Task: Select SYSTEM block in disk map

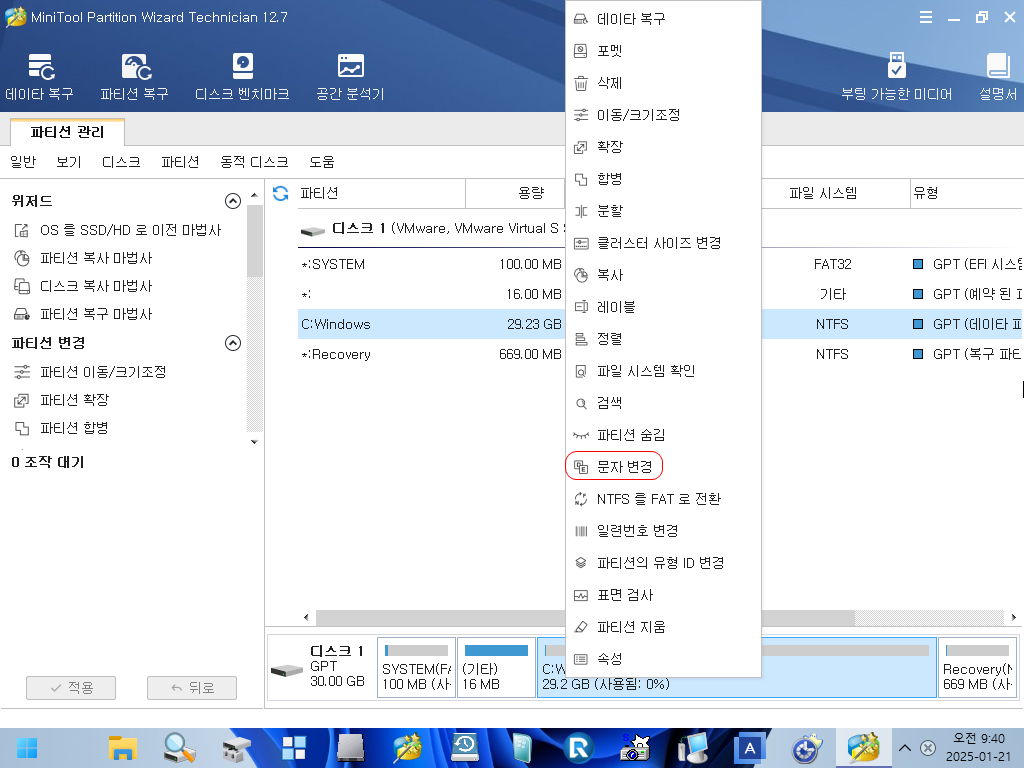Action: pyautogui.click(x=417, y=667)
